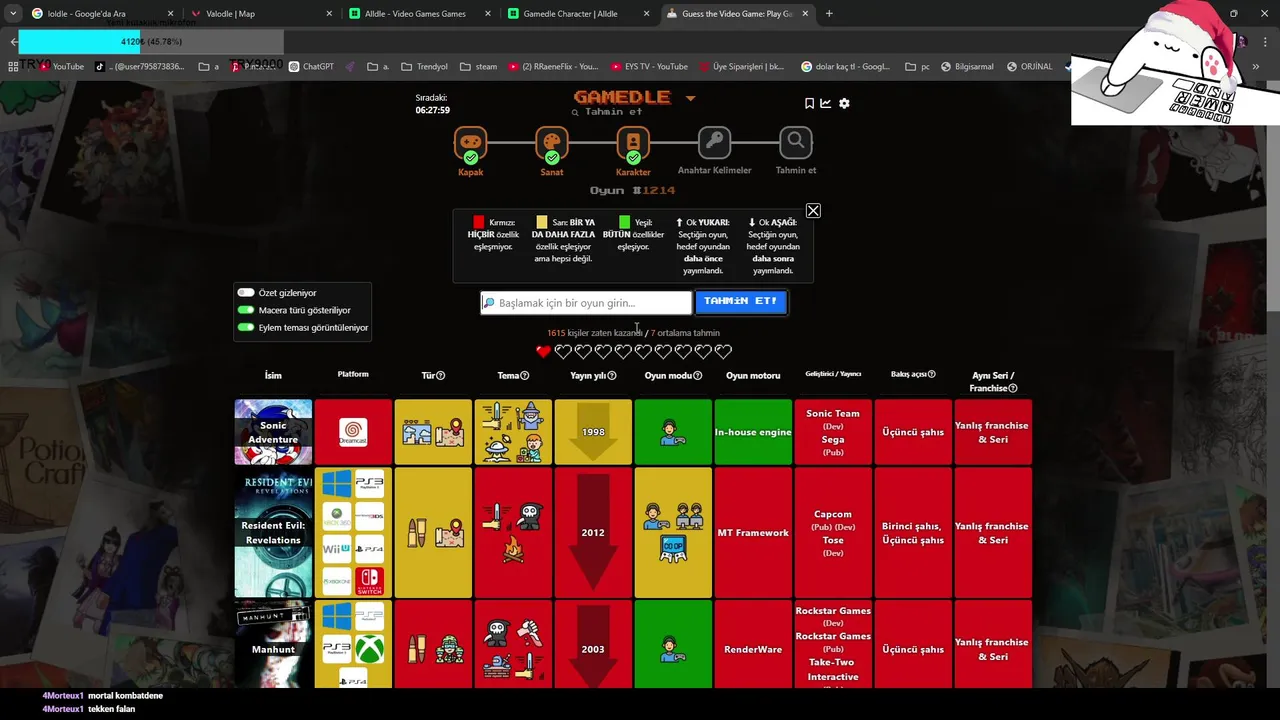Image resolution: width=1280 pixels, height=720 pixels.
Task: Open the bookmark icon next to Gamedle logo
Action: 809,103
